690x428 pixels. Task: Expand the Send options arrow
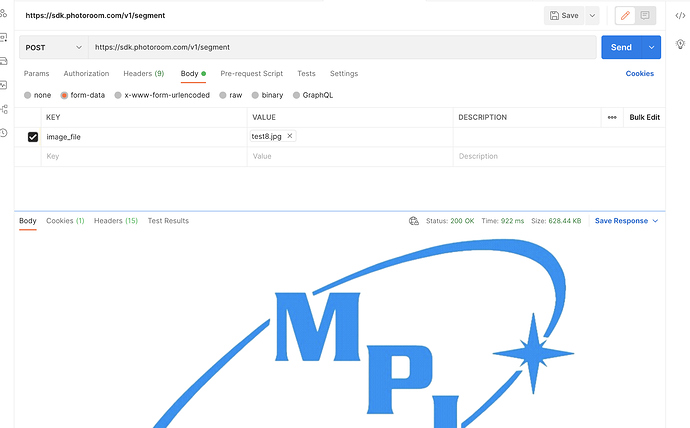point(652,47)
